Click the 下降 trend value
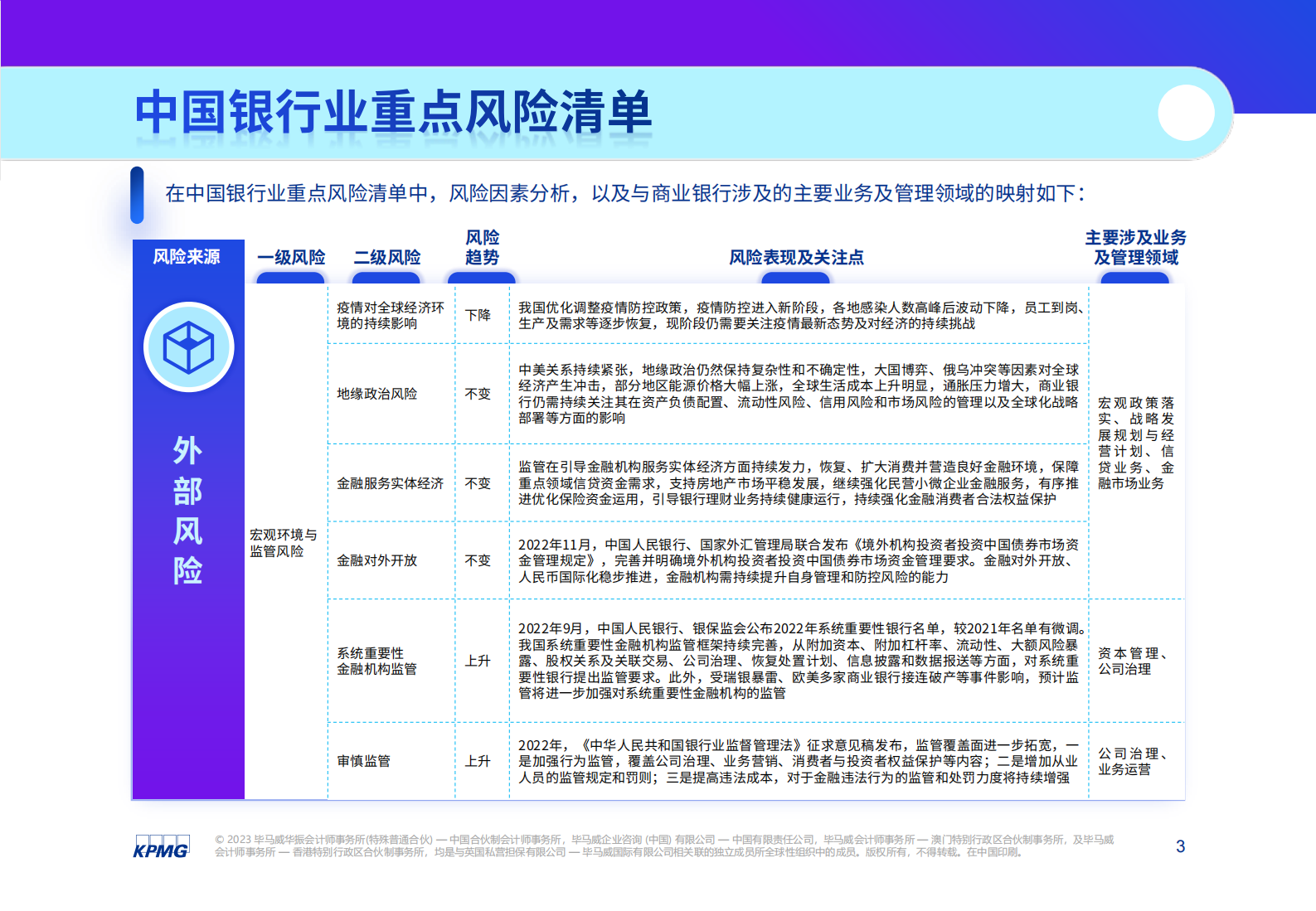Viewport: 1316px width, 911px height. [478, 315]
